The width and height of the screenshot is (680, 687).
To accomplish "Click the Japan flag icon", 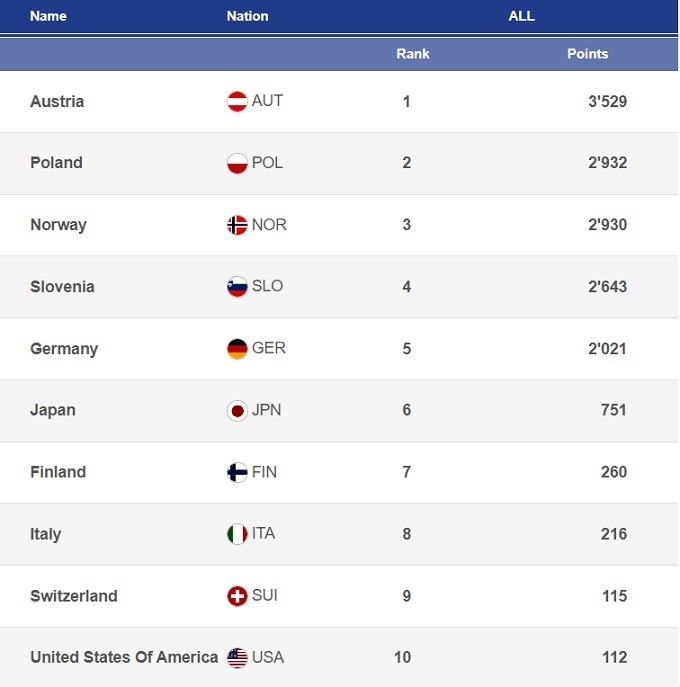I will click(x=237, y=410).
